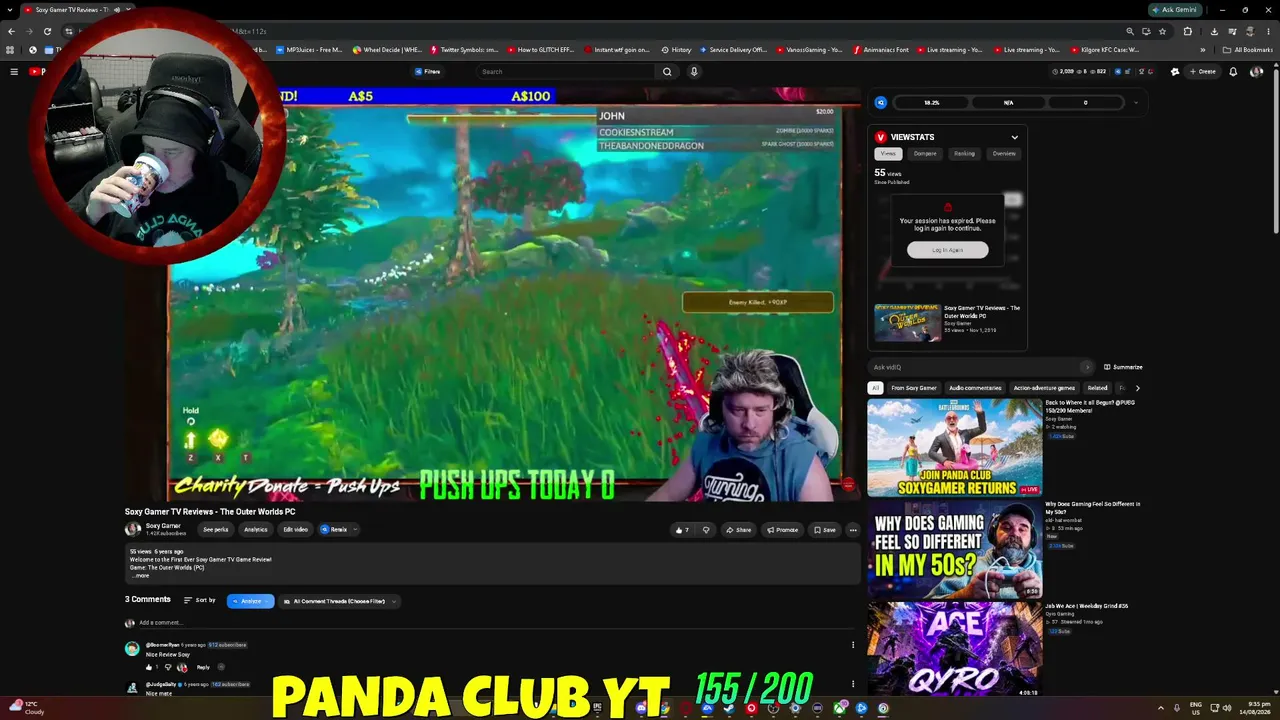Click the Edit video button

coord(295,530)
